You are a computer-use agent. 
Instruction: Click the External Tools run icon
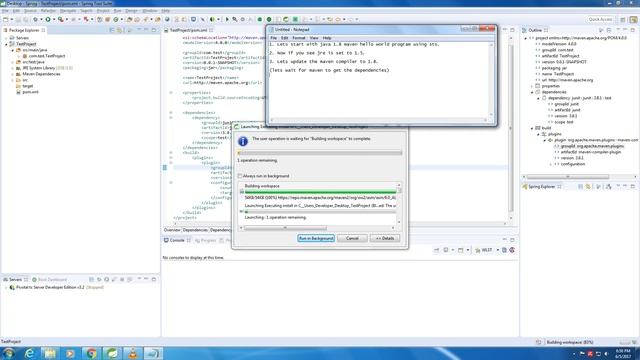pyautogui.click(x=60, y=19)
